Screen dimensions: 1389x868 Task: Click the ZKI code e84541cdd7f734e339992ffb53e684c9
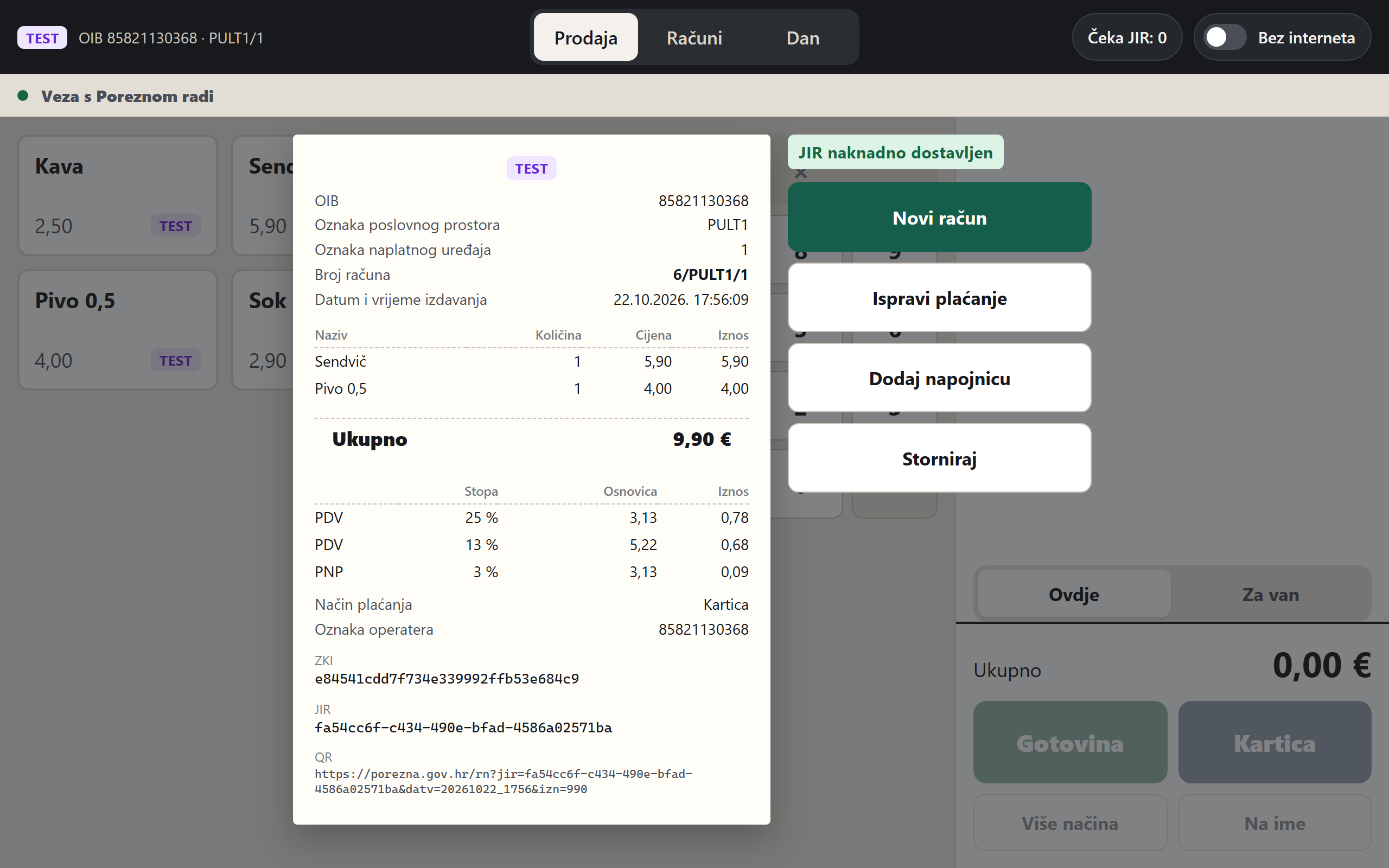tap(447, 679)
